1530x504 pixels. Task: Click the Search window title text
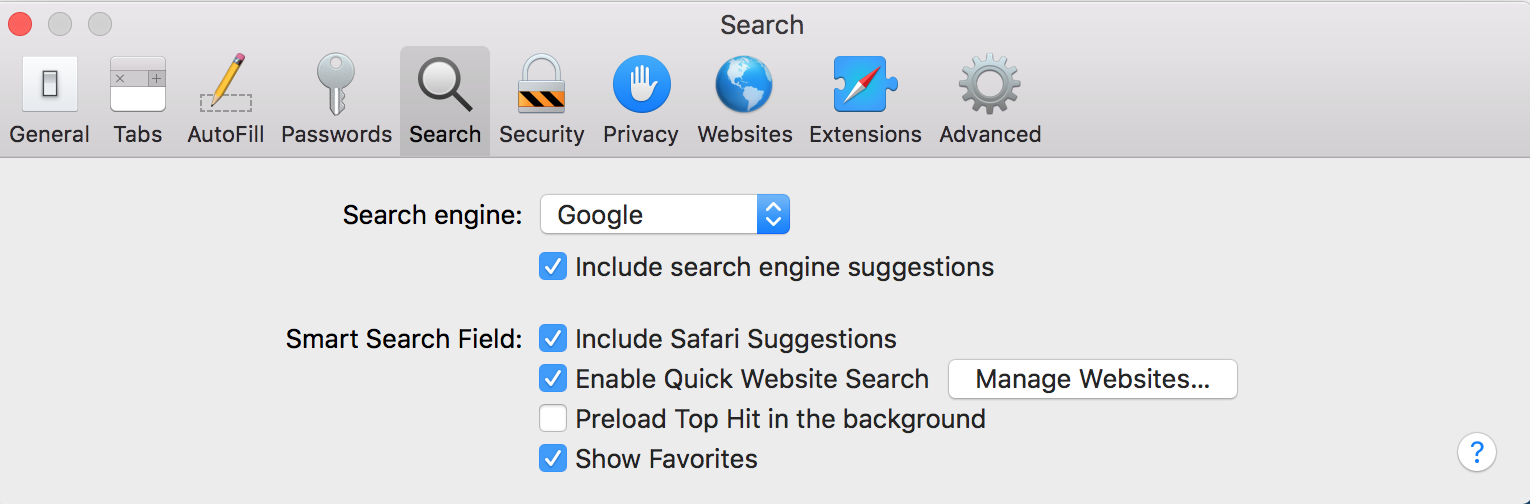[762, 25]
